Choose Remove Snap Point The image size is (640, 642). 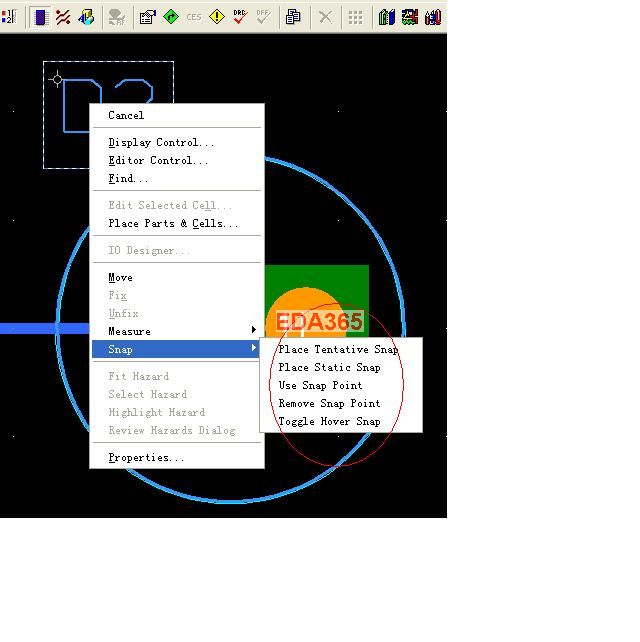pos(341,403)
